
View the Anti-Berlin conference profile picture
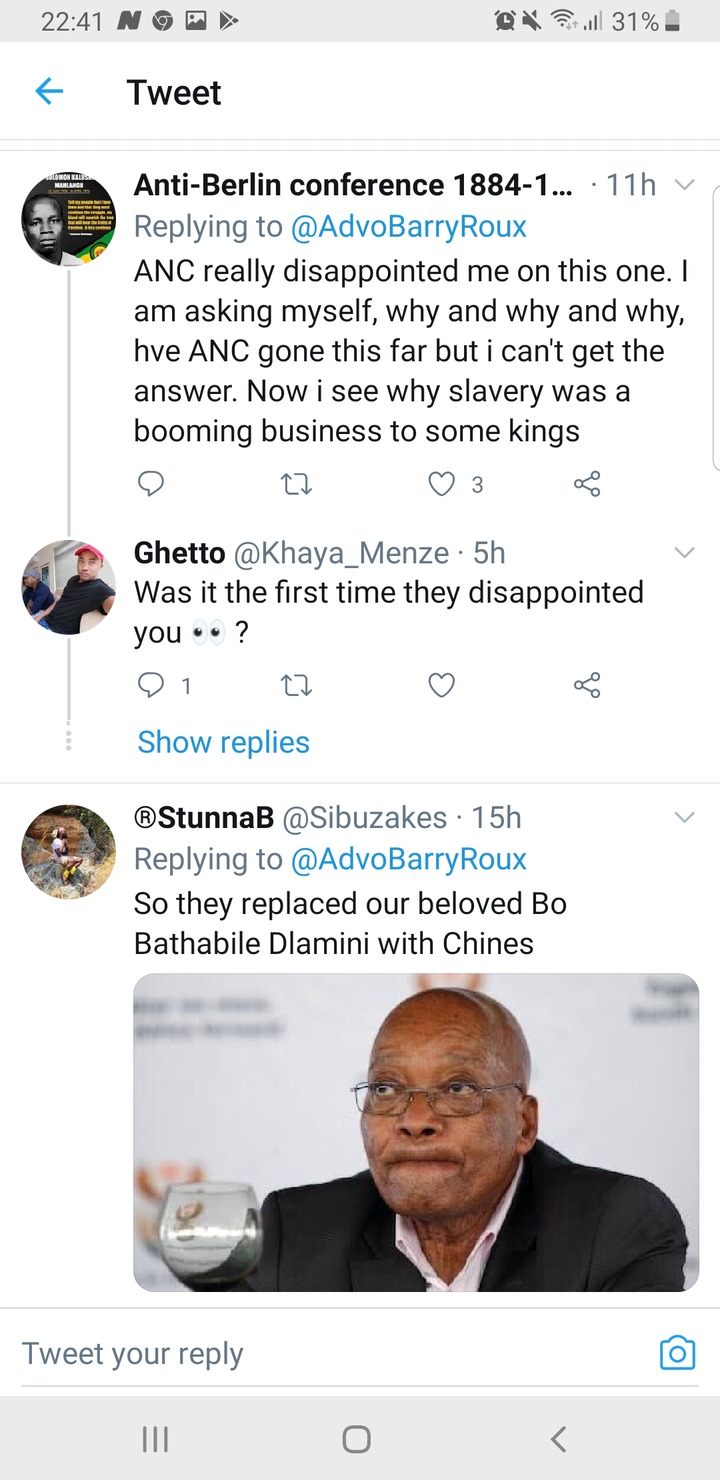click(x=68, y=219)
